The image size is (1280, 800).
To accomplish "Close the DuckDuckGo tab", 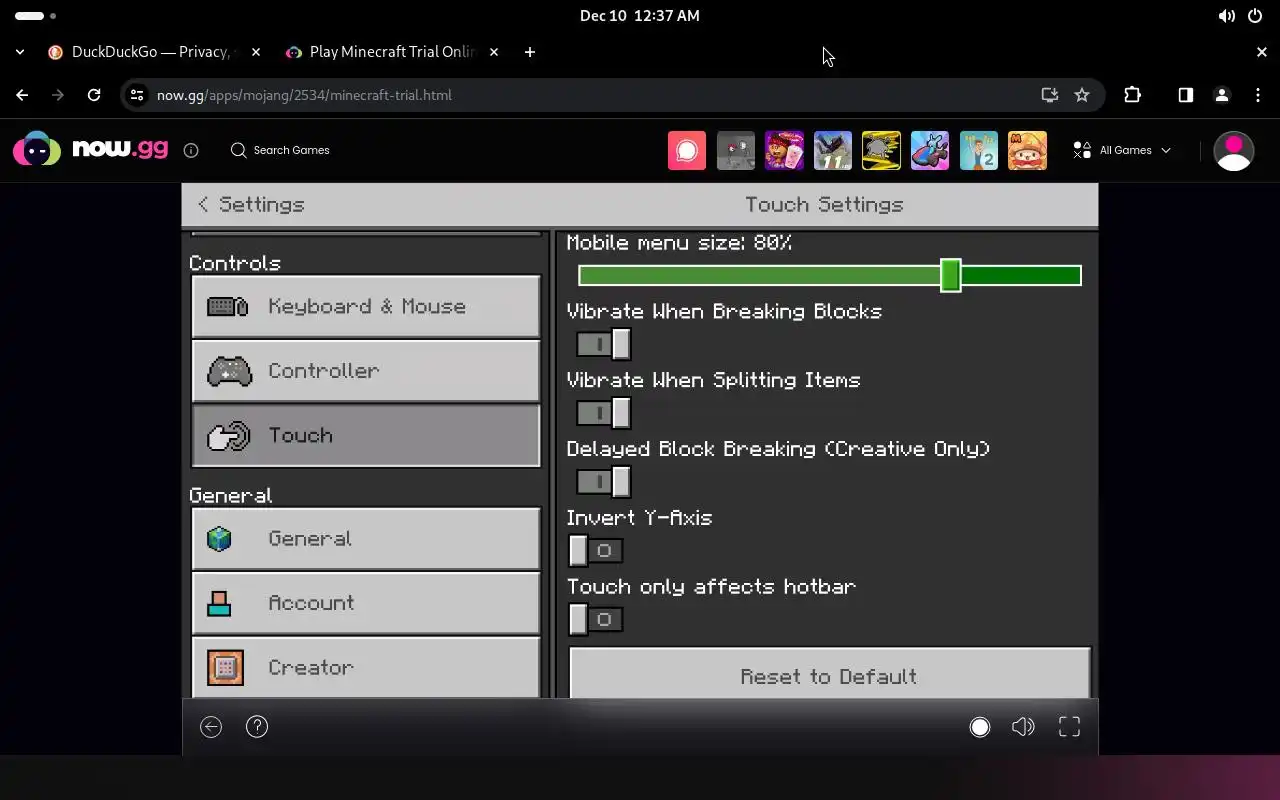I will 257,52.
